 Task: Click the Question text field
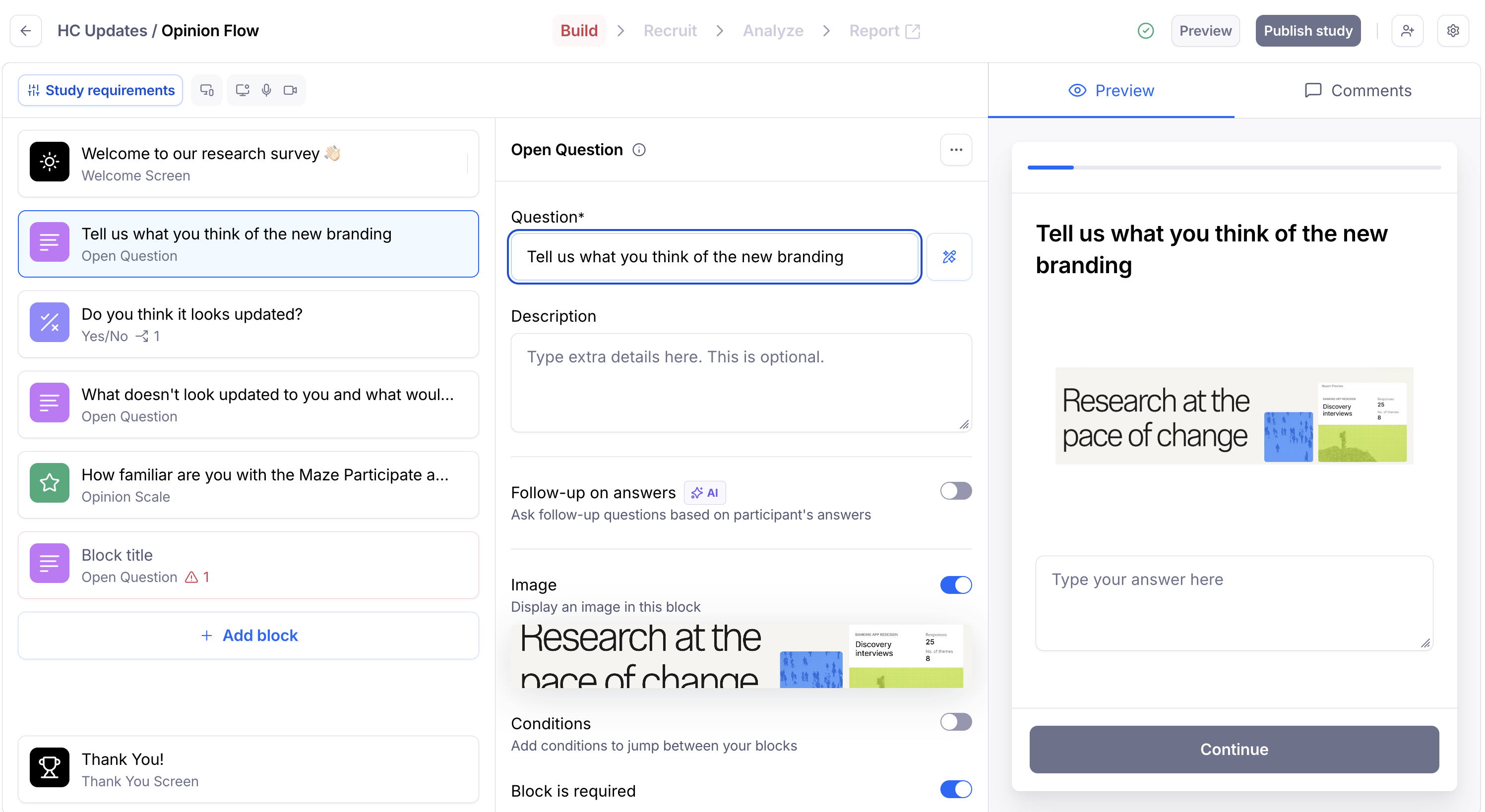coord(714,256)
